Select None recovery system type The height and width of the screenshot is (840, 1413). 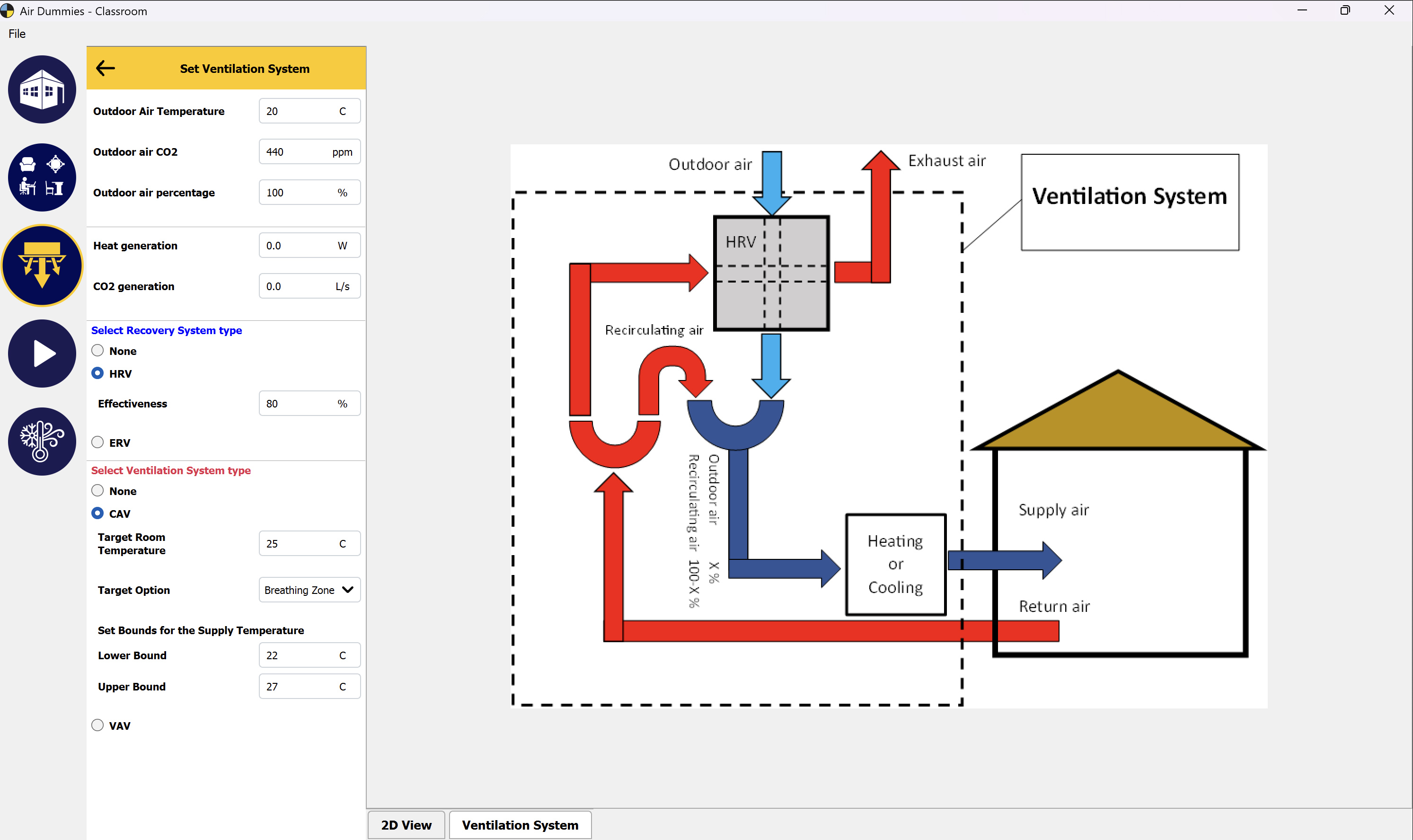point(98,350)
